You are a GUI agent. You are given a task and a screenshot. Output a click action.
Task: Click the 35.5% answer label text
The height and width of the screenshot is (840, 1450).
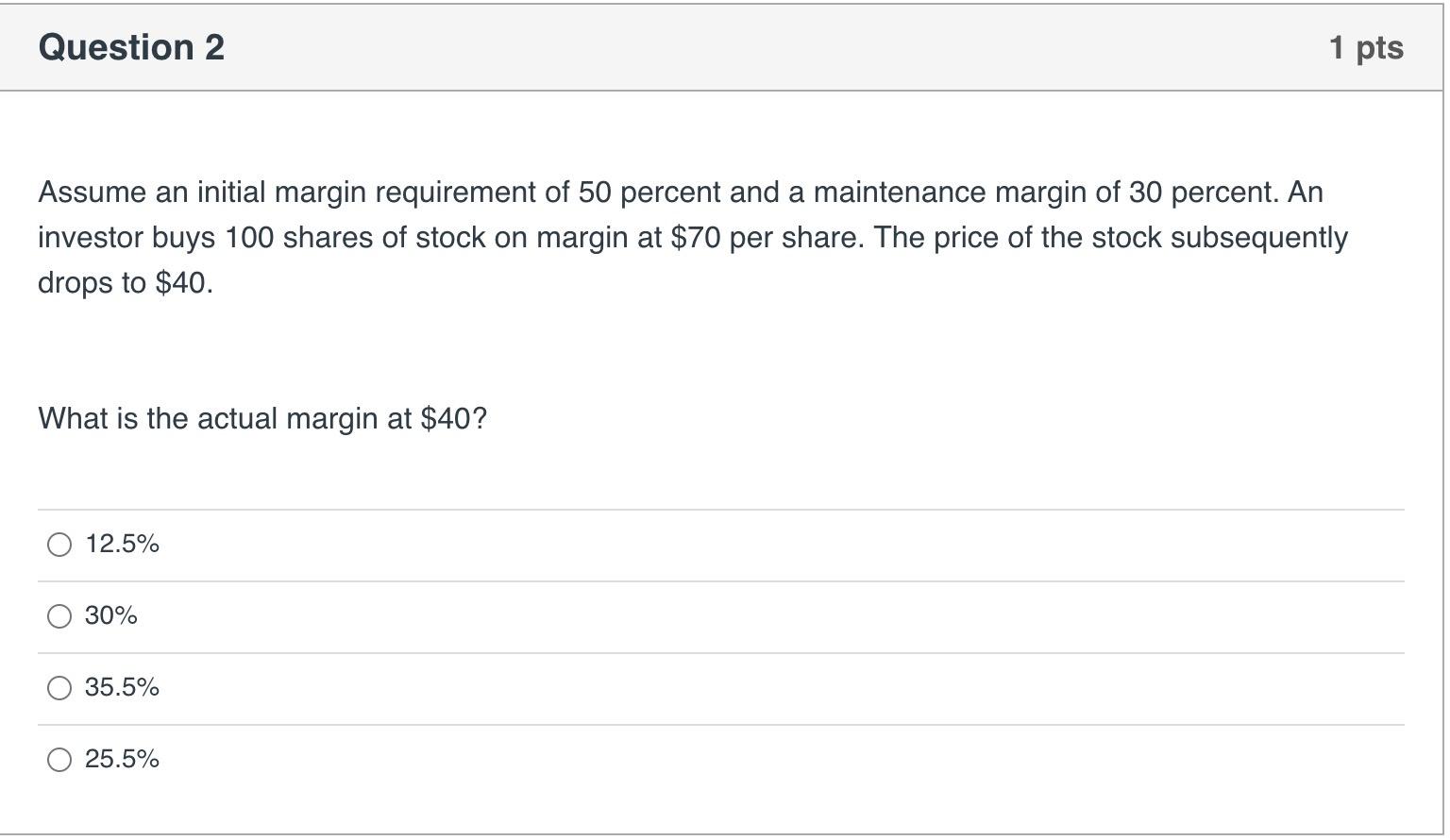pos(122,687)
